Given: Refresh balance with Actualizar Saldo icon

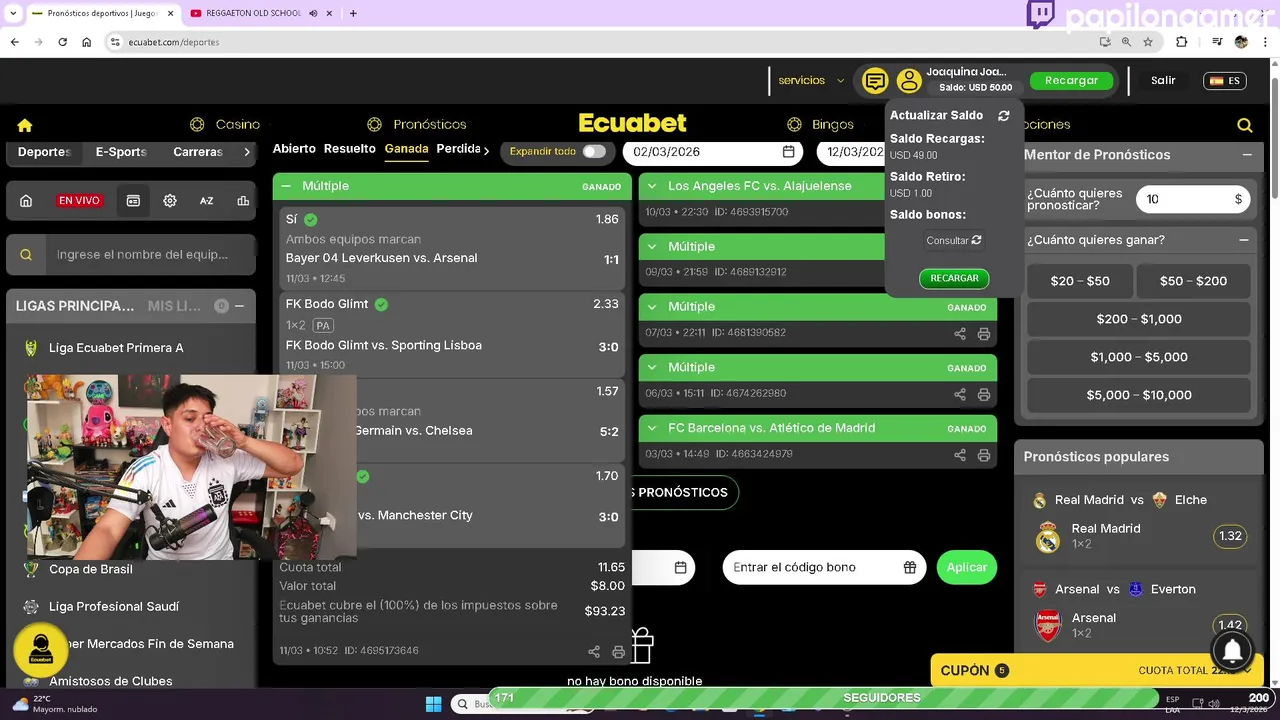Looking at the screenshot, I should point(1004,116).
